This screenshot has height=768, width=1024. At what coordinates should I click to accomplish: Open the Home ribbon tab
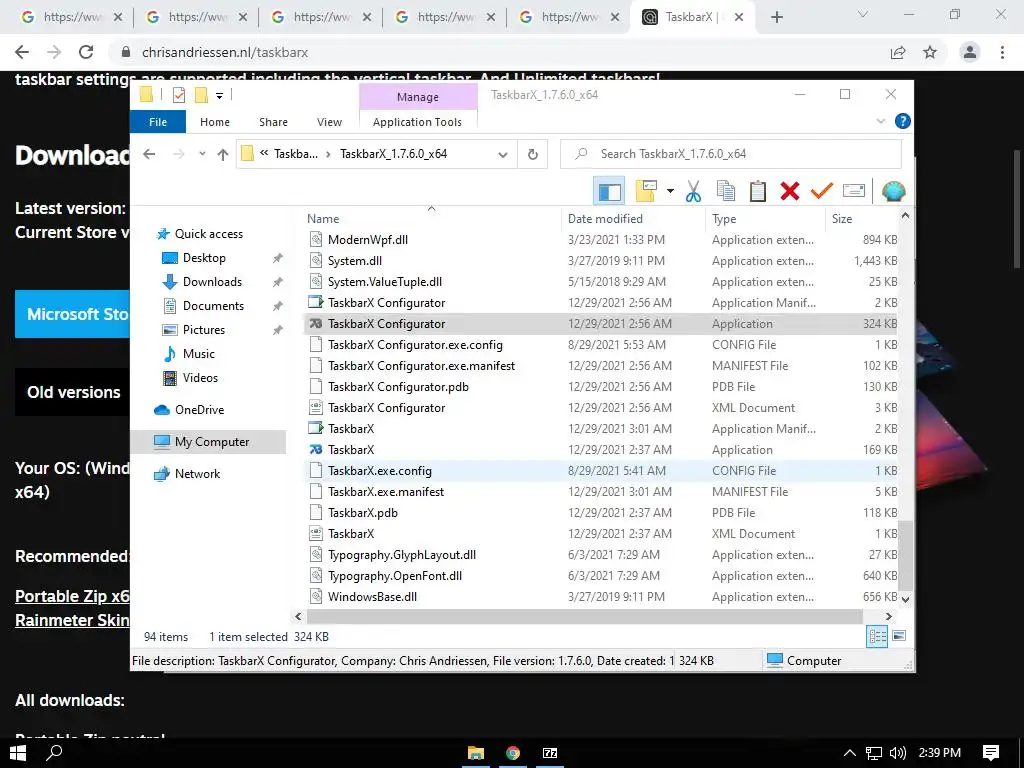pos(215,122)
